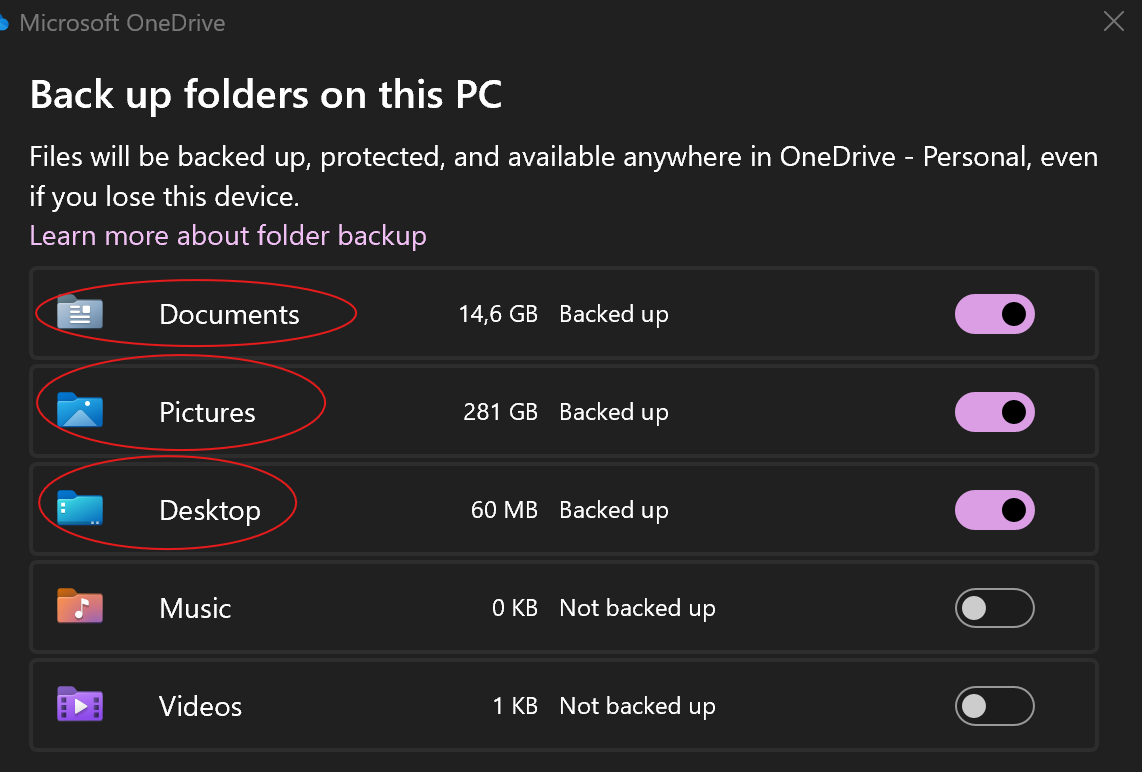
Task: Click the Music folder name text
Action: (x=195, y=608)
